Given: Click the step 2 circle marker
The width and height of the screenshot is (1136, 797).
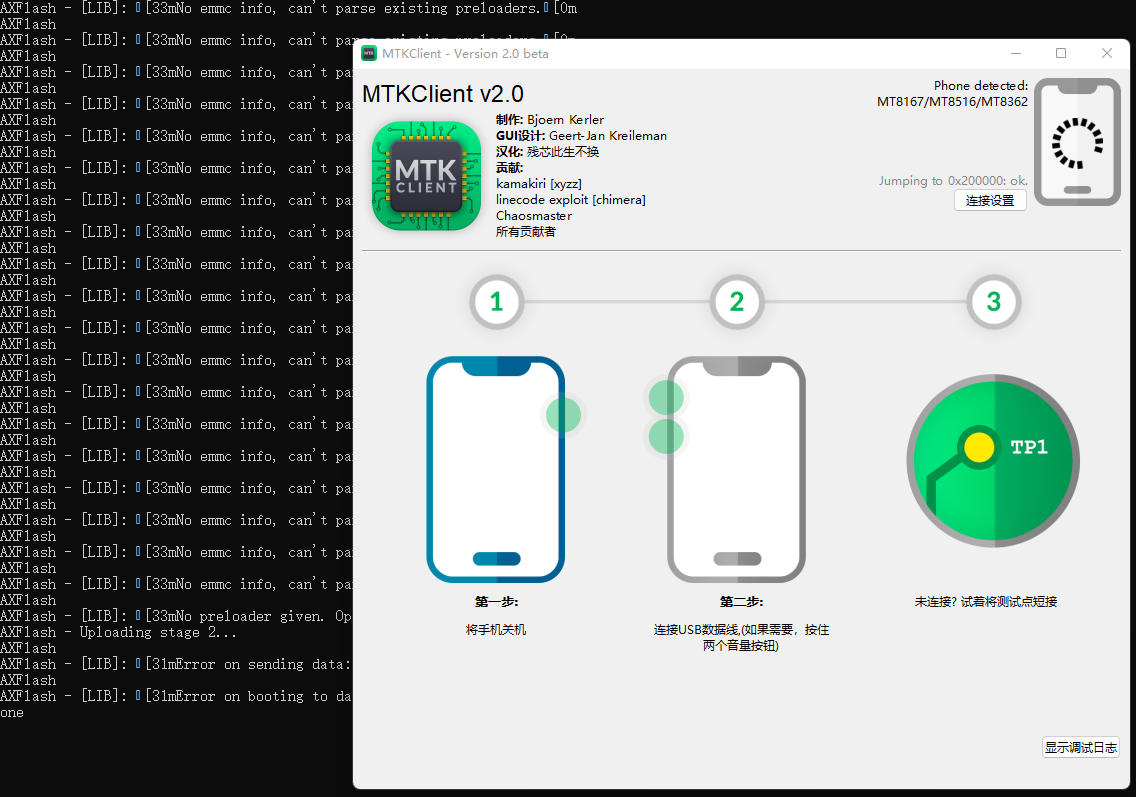Looking at the screenshot, I should click(737, 302).
